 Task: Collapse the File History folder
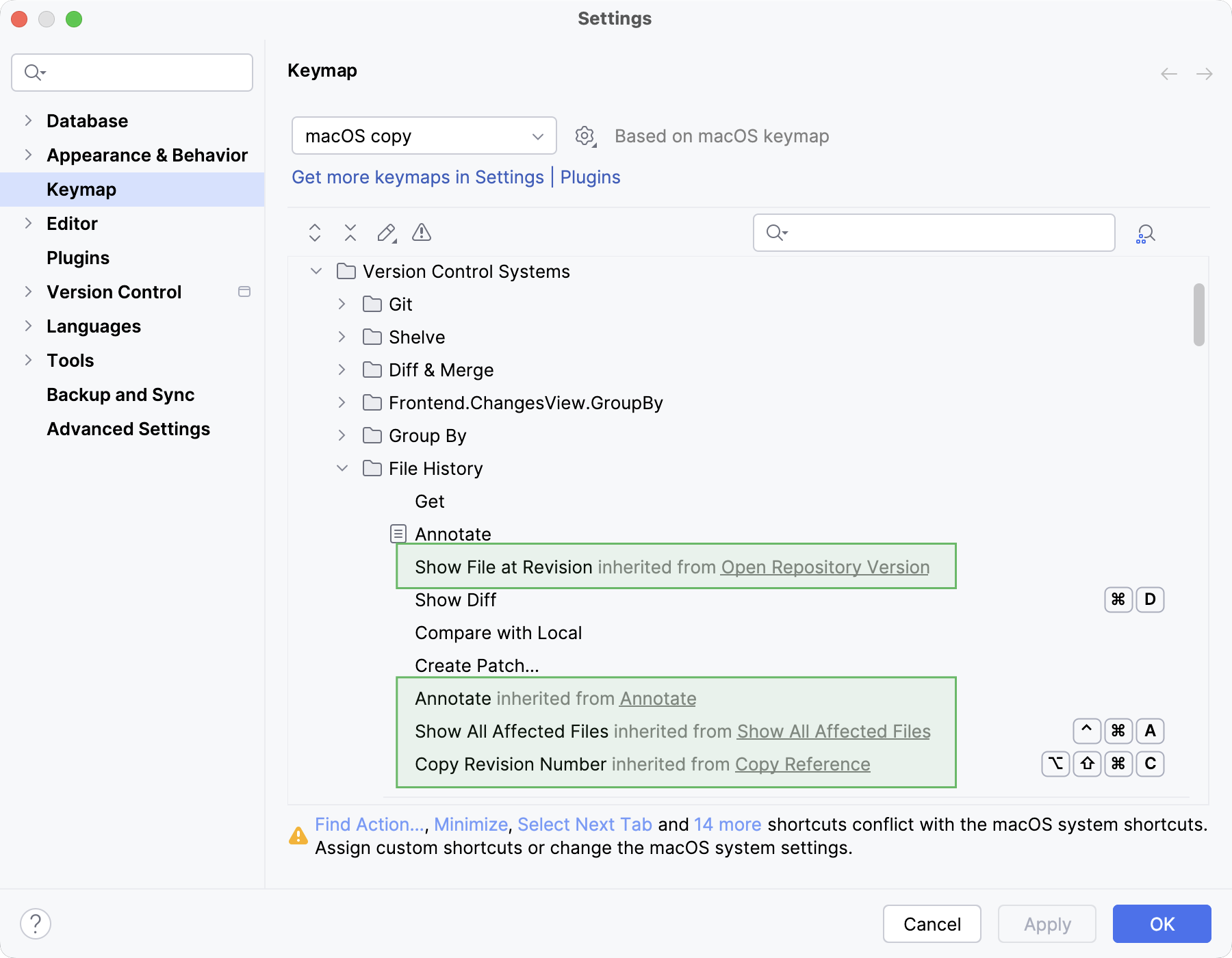342,468
